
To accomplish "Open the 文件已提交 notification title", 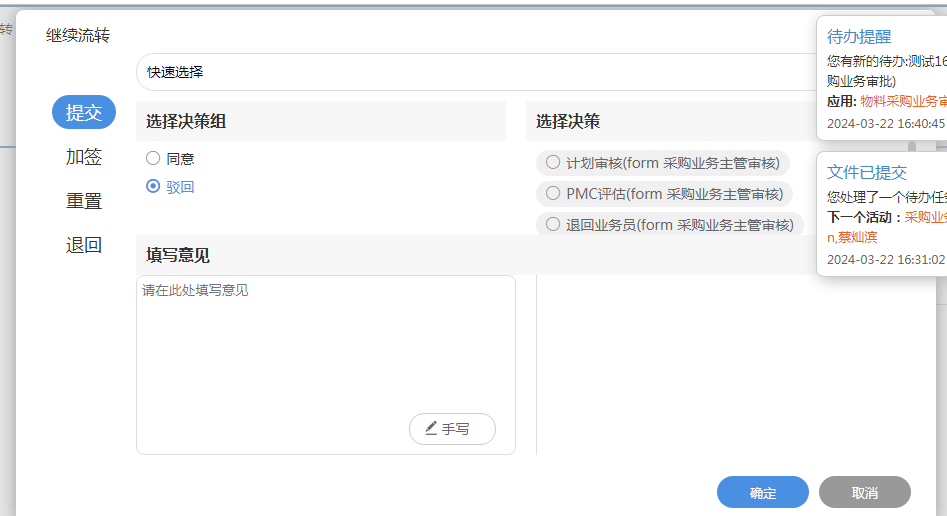I will pyautogui.click(x=867, y=173).
